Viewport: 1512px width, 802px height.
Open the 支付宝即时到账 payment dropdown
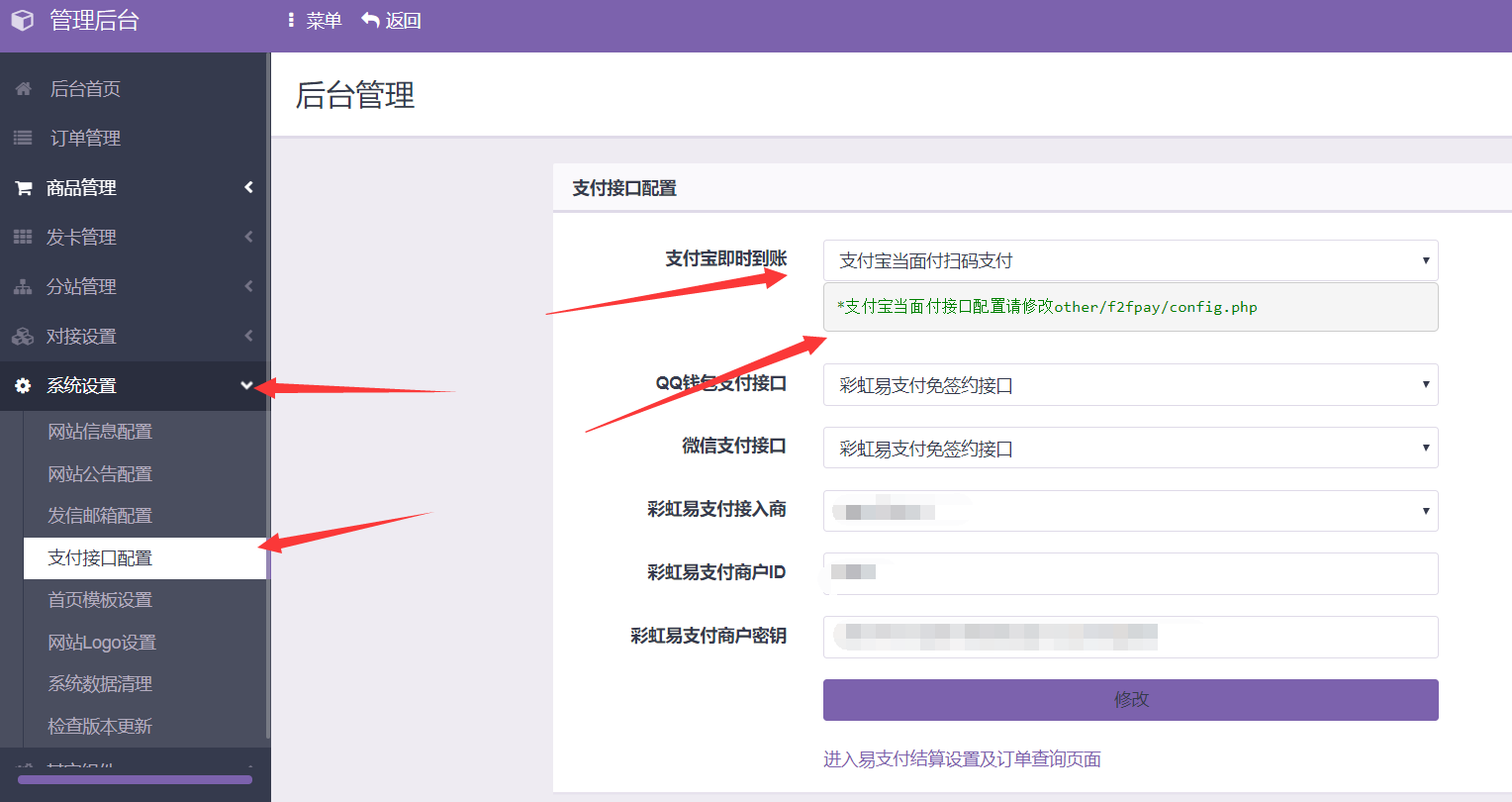tap(1128, 259)
